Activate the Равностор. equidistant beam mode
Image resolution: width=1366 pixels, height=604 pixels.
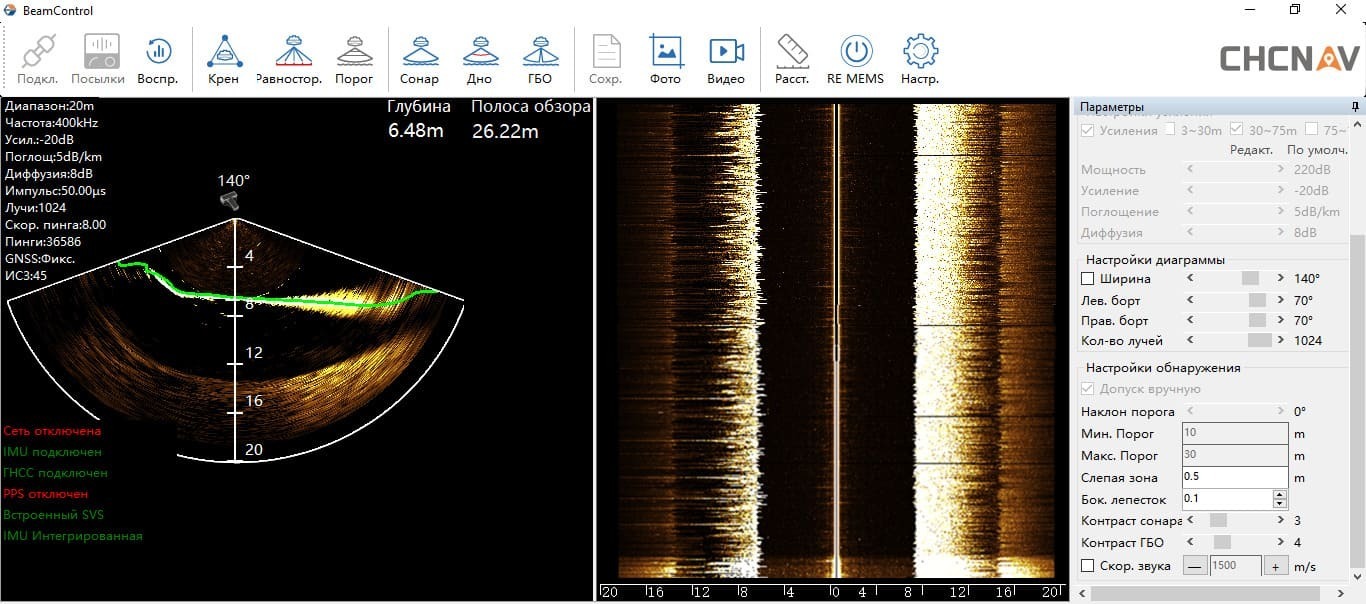point(289,59)
